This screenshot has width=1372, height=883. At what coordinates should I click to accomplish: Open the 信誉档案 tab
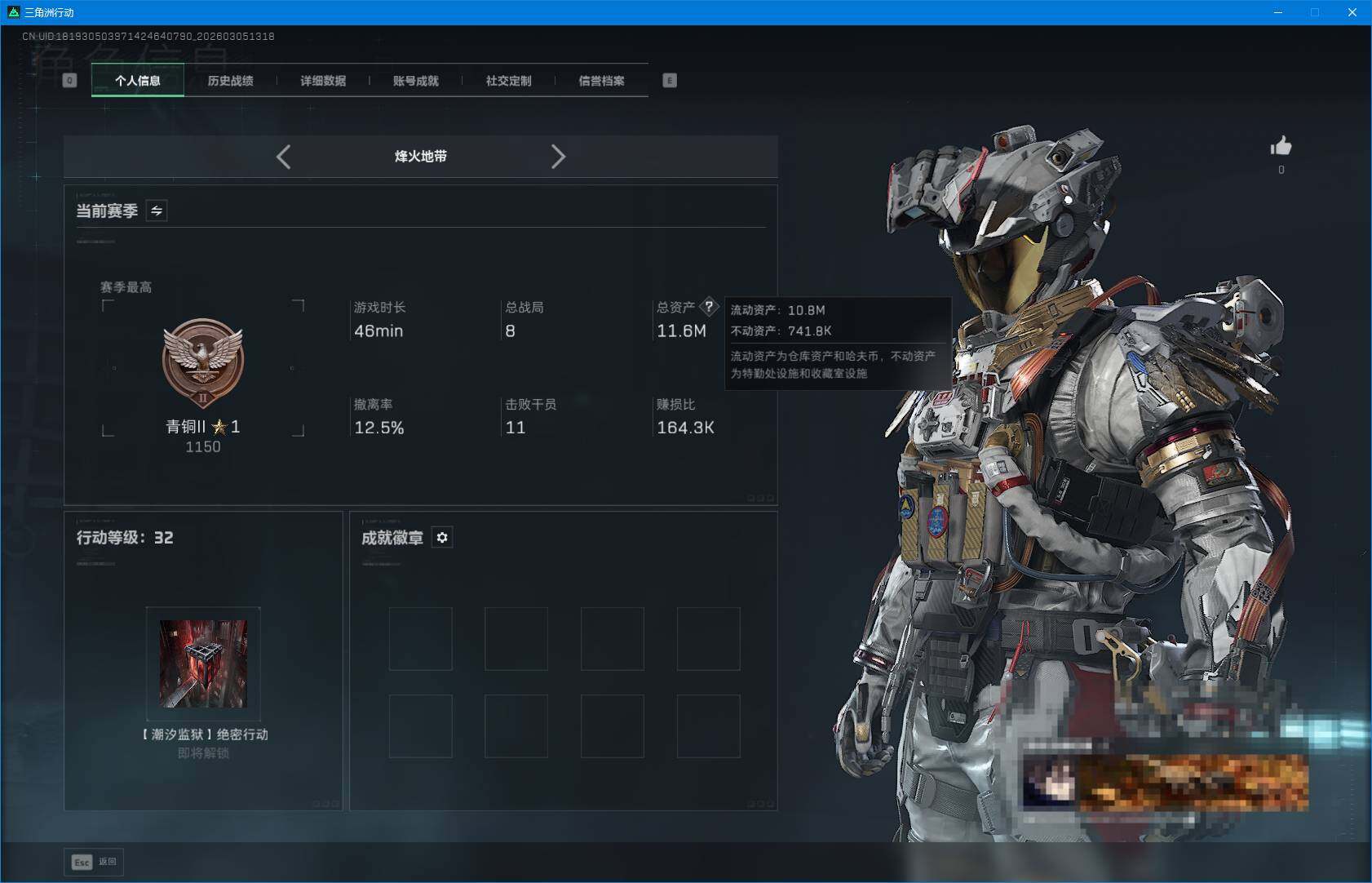pos(604,81)
